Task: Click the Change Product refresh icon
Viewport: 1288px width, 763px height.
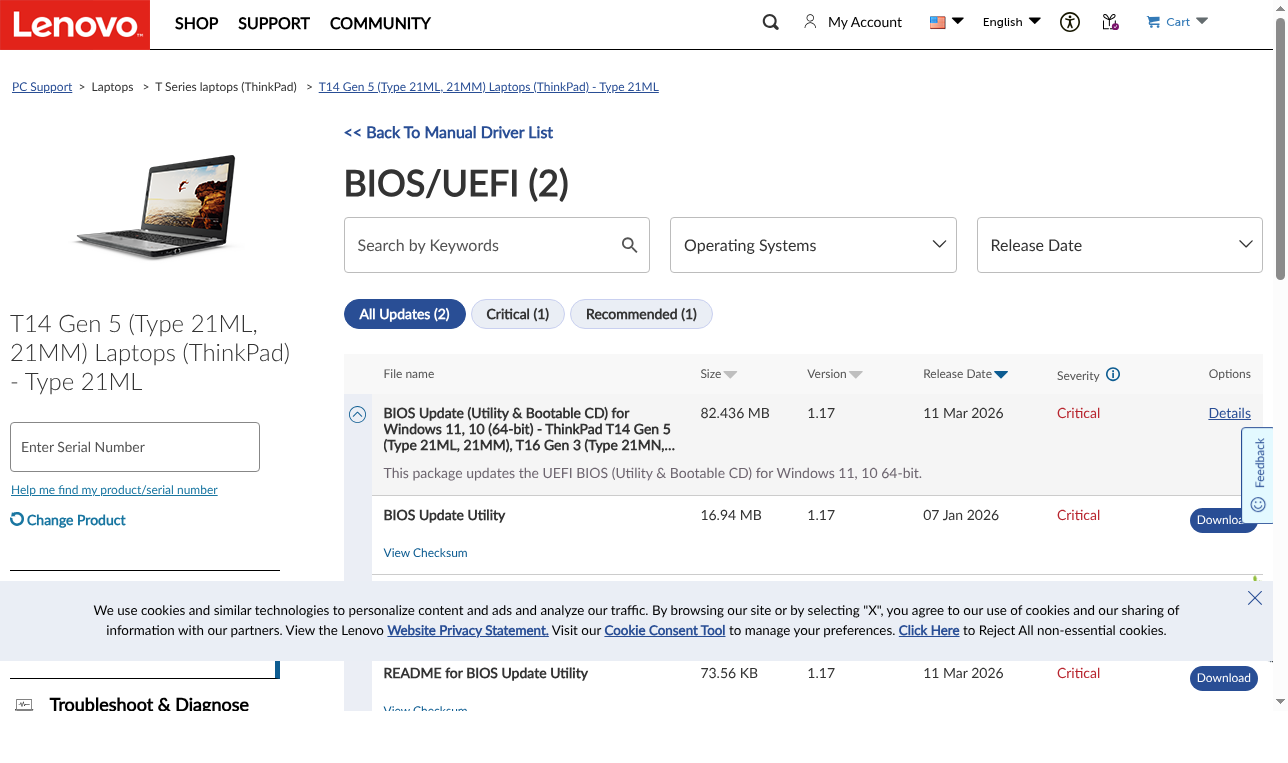Action: pos(17,519)
